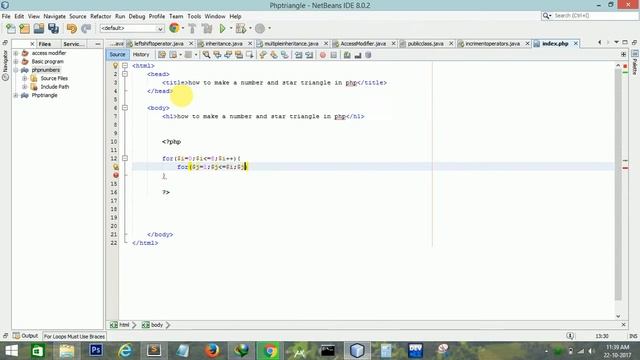The image size is (640, 360).
Task: Open the Refactor menu
Action: tap(100, 16)
